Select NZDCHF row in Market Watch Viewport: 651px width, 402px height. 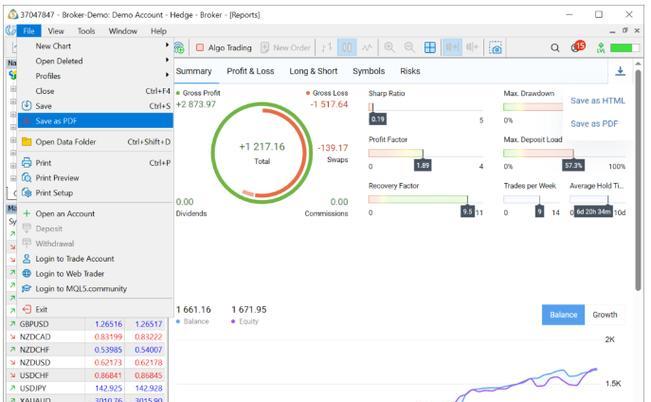click(x=87, y=349)
